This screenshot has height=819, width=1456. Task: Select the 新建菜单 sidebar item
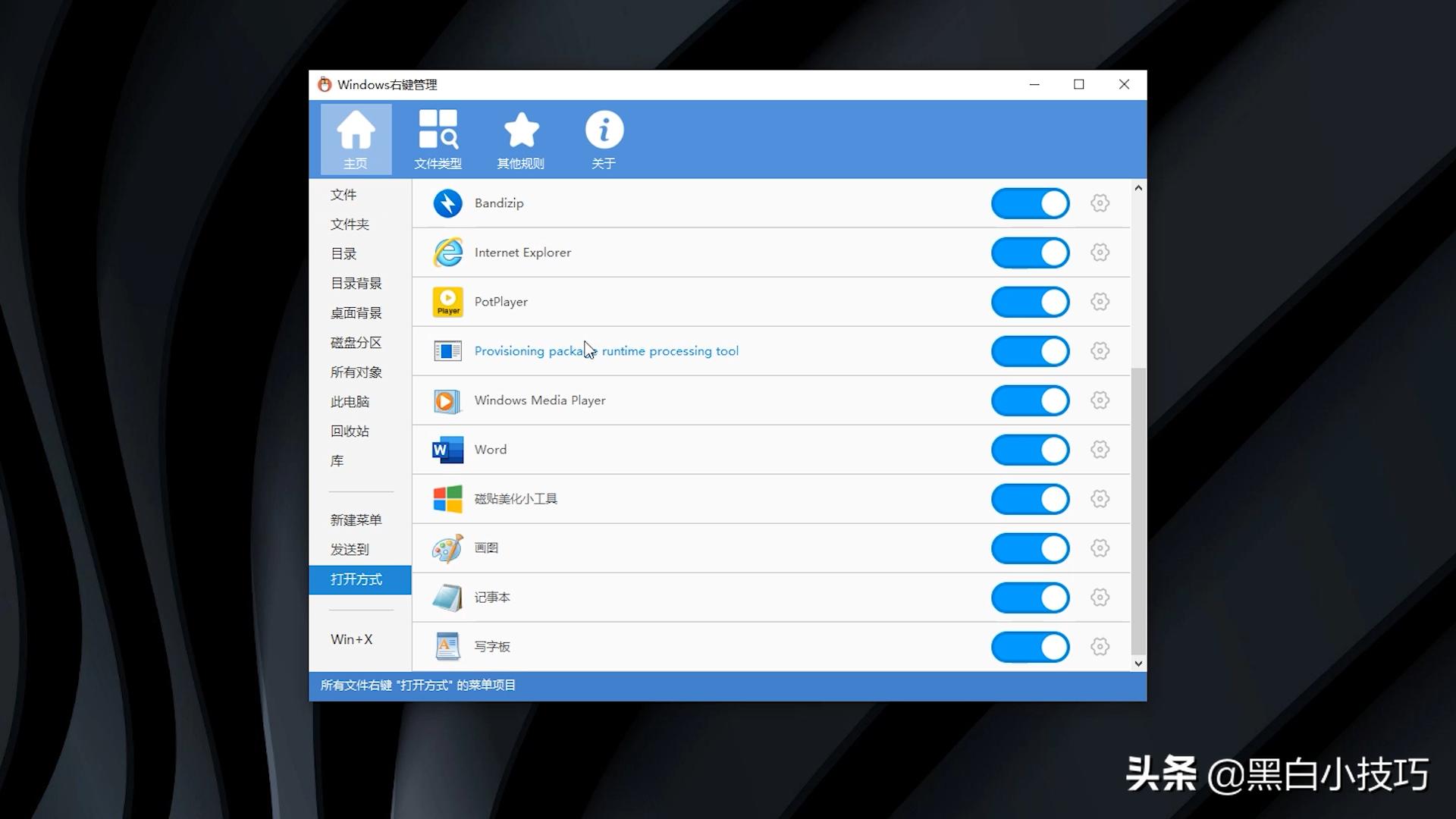(x=356, y=520)
